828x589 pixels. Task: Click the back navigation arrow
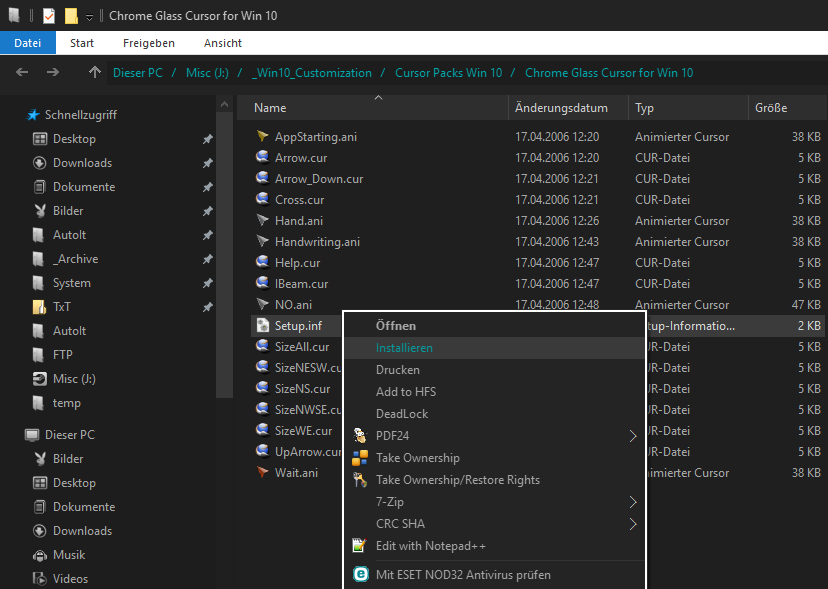click(23, 73)
